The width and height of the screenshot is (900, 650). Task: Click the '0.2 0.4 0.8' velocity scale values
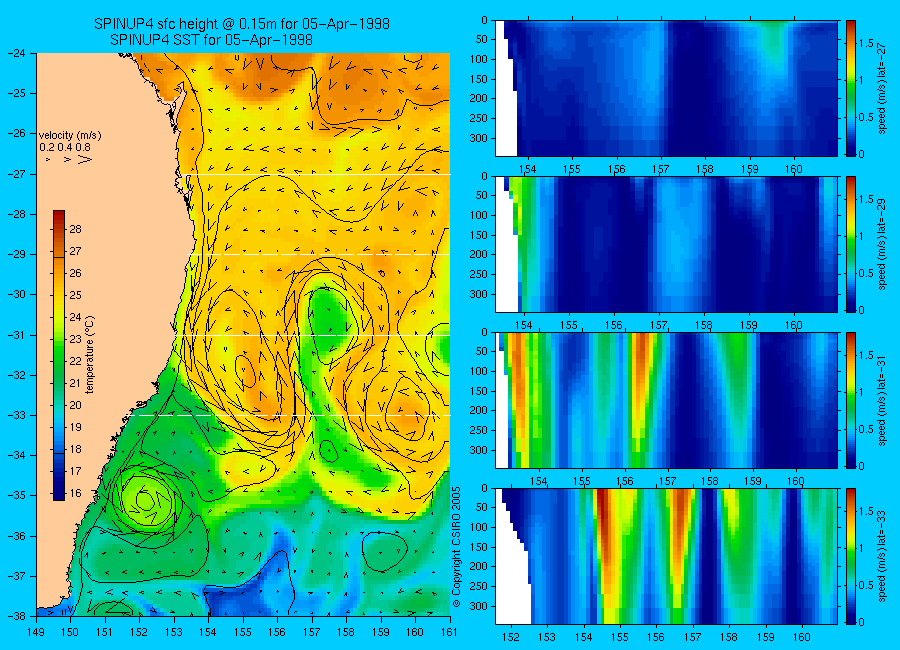pos(65,147)
